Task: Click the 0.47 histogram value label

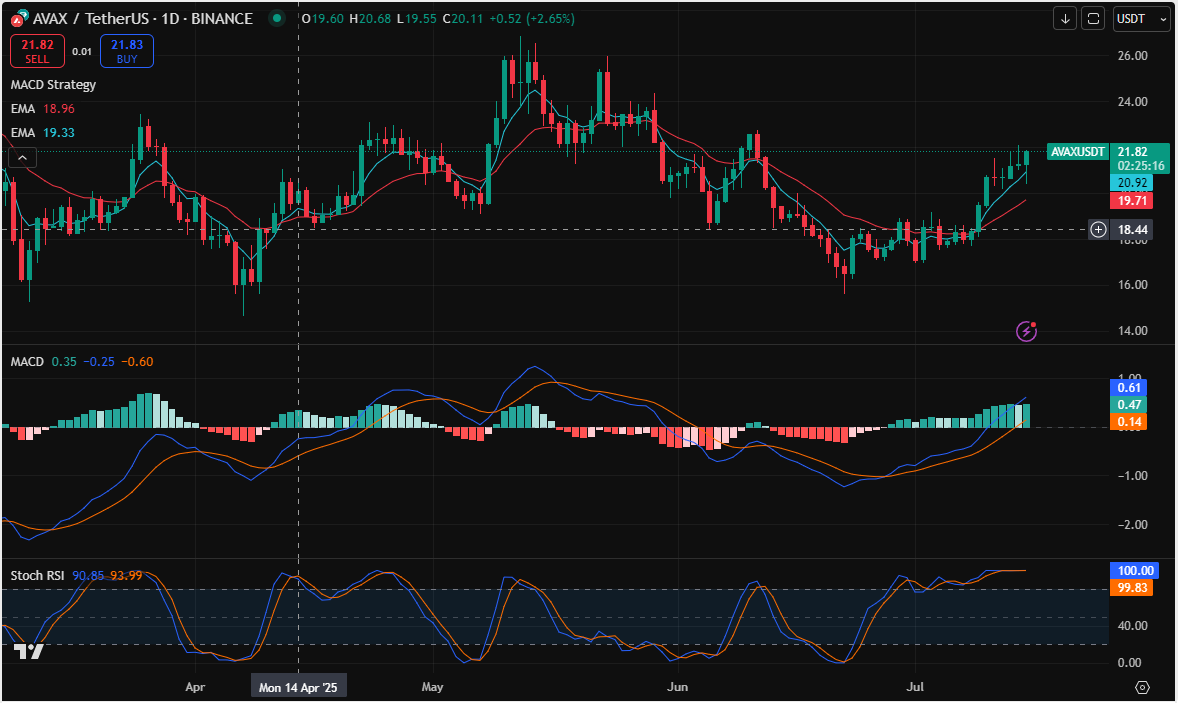Action: point(1129,405)
